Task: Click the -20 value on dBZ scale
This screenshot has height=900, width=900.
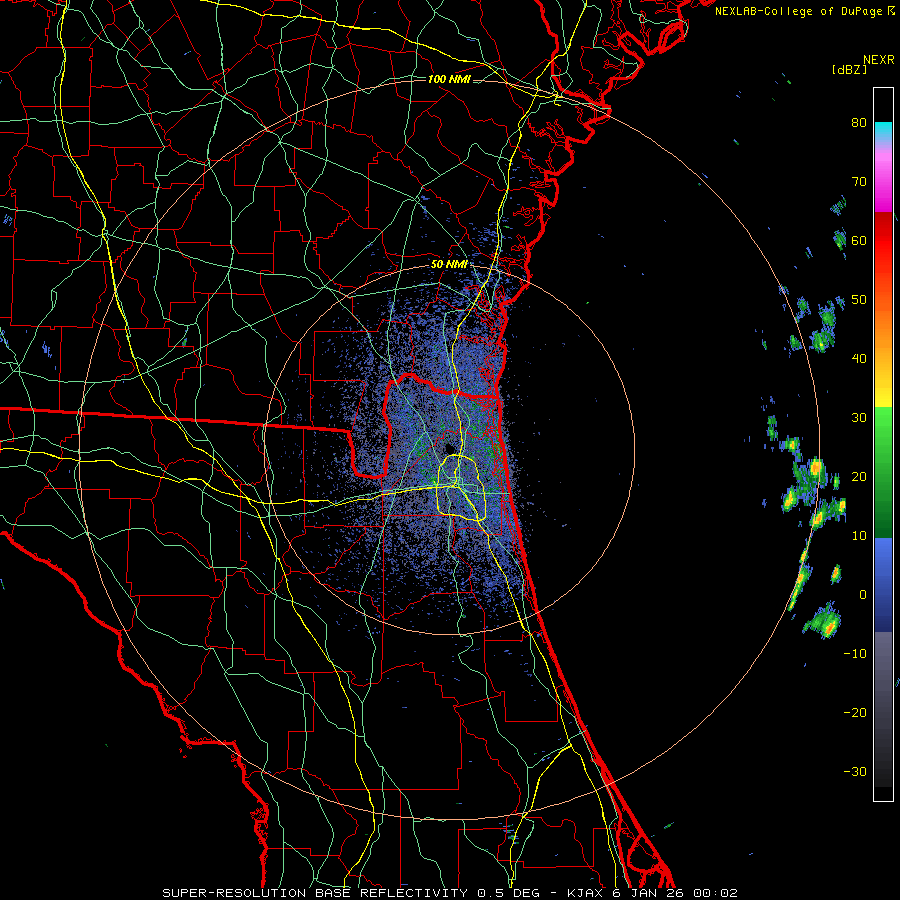Action: point(855,712)
